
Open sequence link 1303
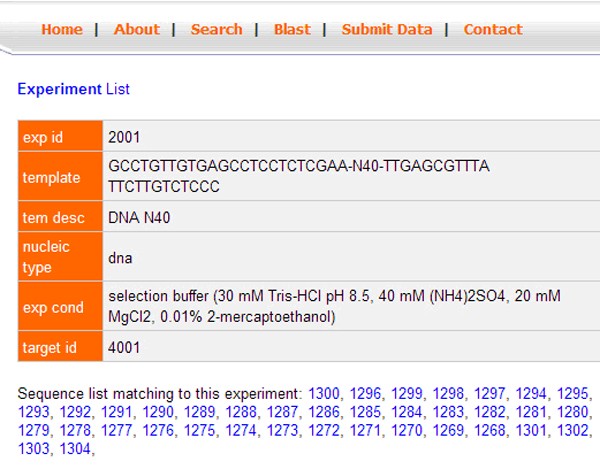coord(34,450)
